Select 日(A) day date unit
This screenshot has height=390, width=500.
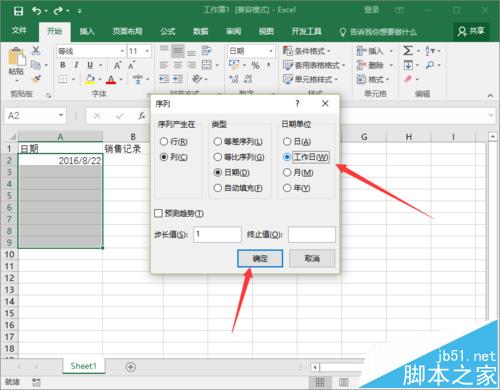[297, 142]
